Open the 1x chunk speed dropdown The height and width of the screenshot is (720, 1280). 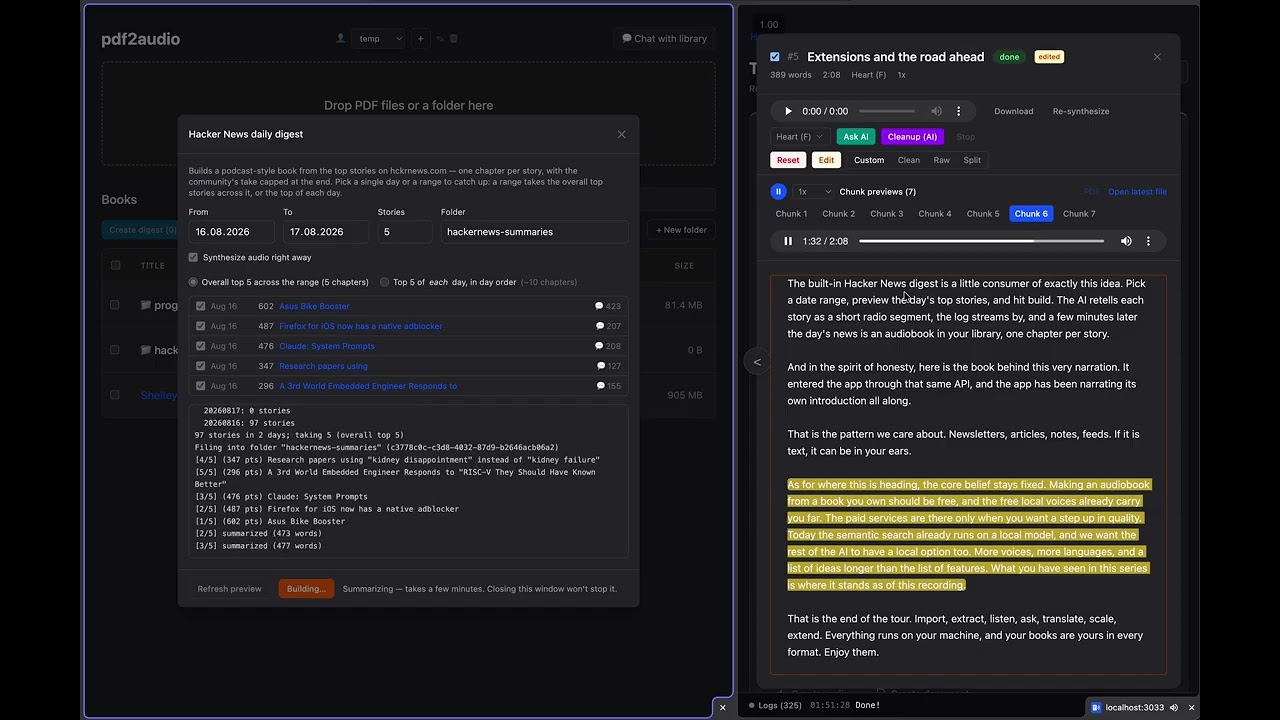[x=812, y=191]
